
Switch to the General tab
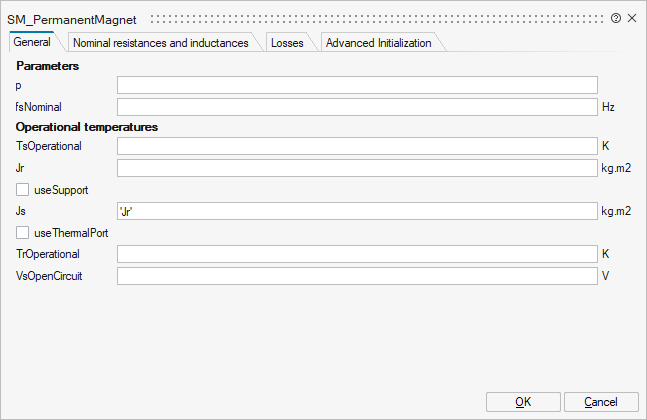pos(32,43)
